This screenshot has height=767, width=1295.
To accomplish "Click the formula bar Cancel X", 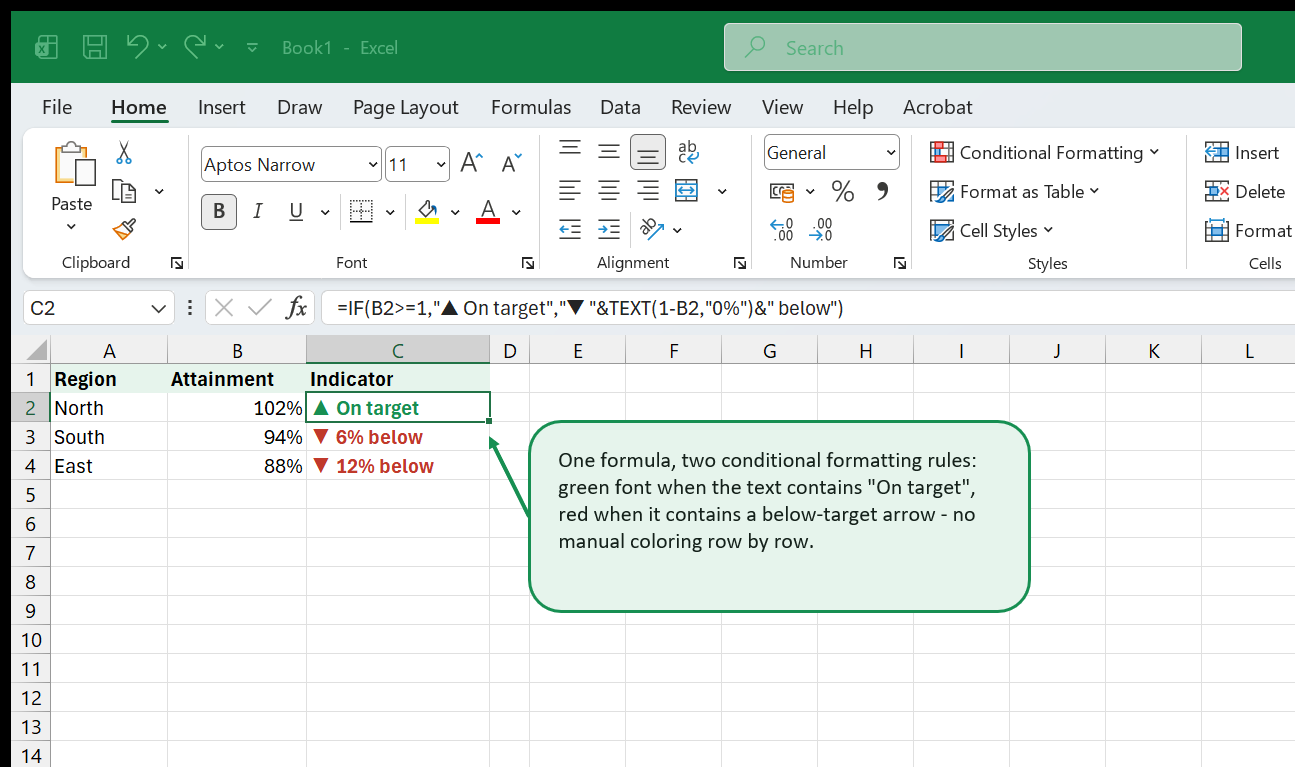I will [224, 308].
